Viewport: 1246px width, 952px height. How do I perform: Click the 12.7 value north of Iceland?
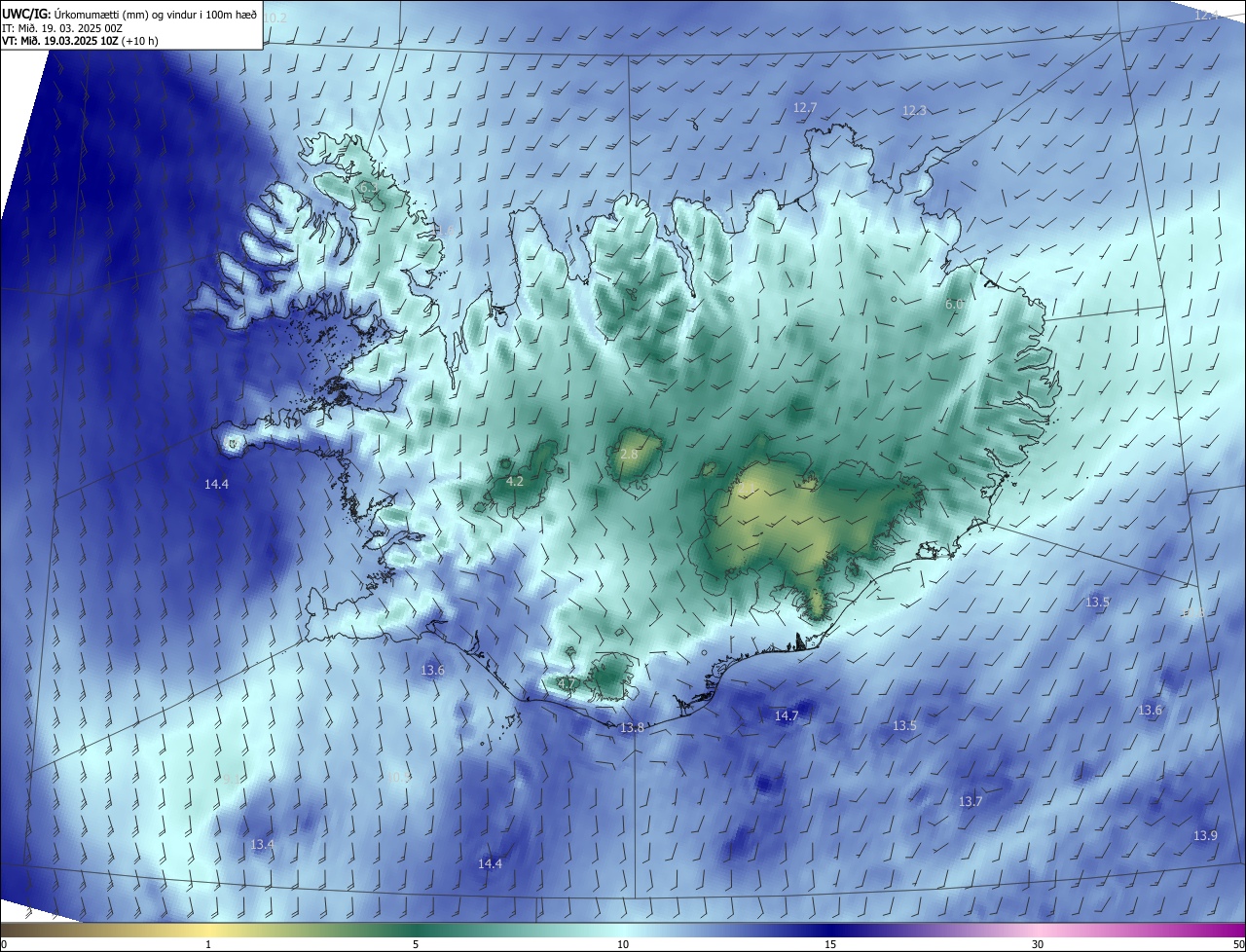tap(805, 107)
